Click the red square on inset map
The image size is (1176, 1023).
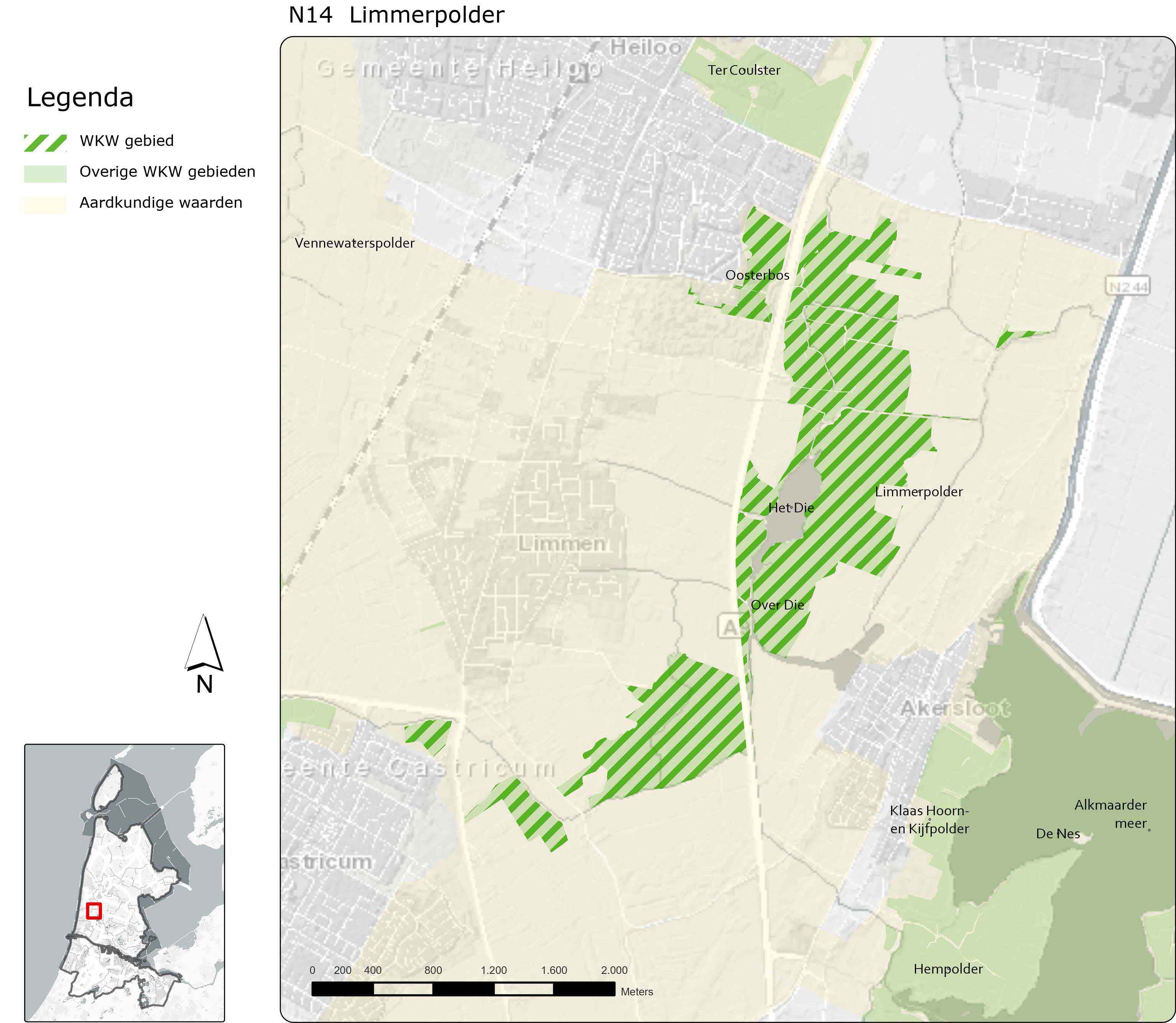pyautogui.click(x=94, y=911)
